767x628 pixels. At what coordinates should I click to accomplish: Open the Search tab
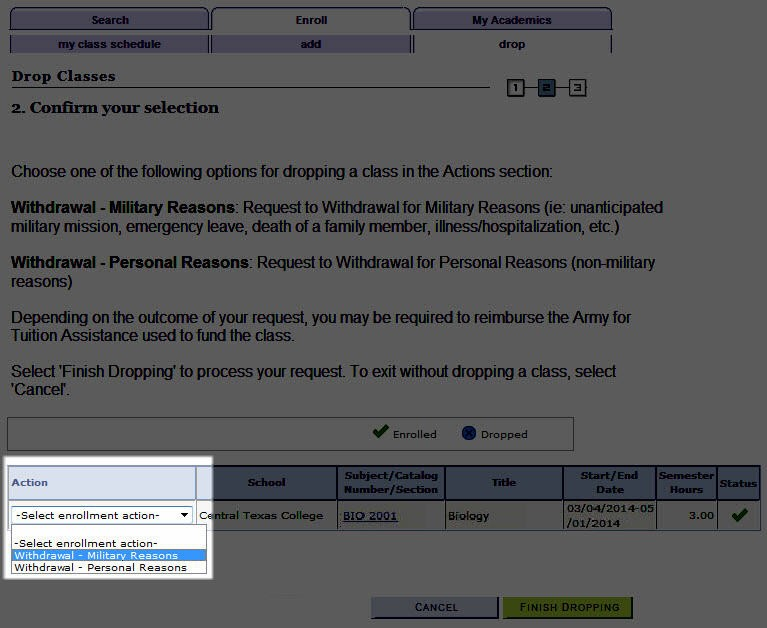click(x=110, y=20)
